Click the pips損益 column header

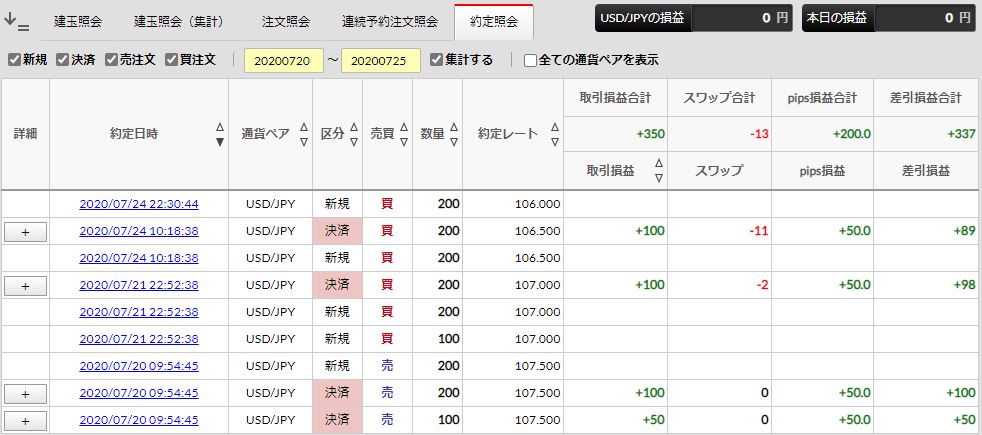822,170
